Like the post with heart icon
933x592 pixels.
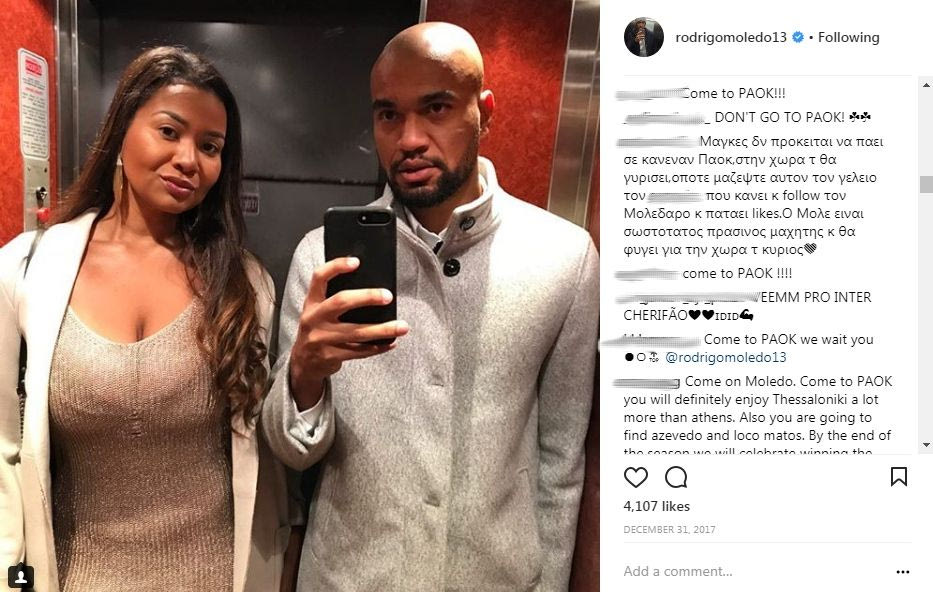click(635, 477)
